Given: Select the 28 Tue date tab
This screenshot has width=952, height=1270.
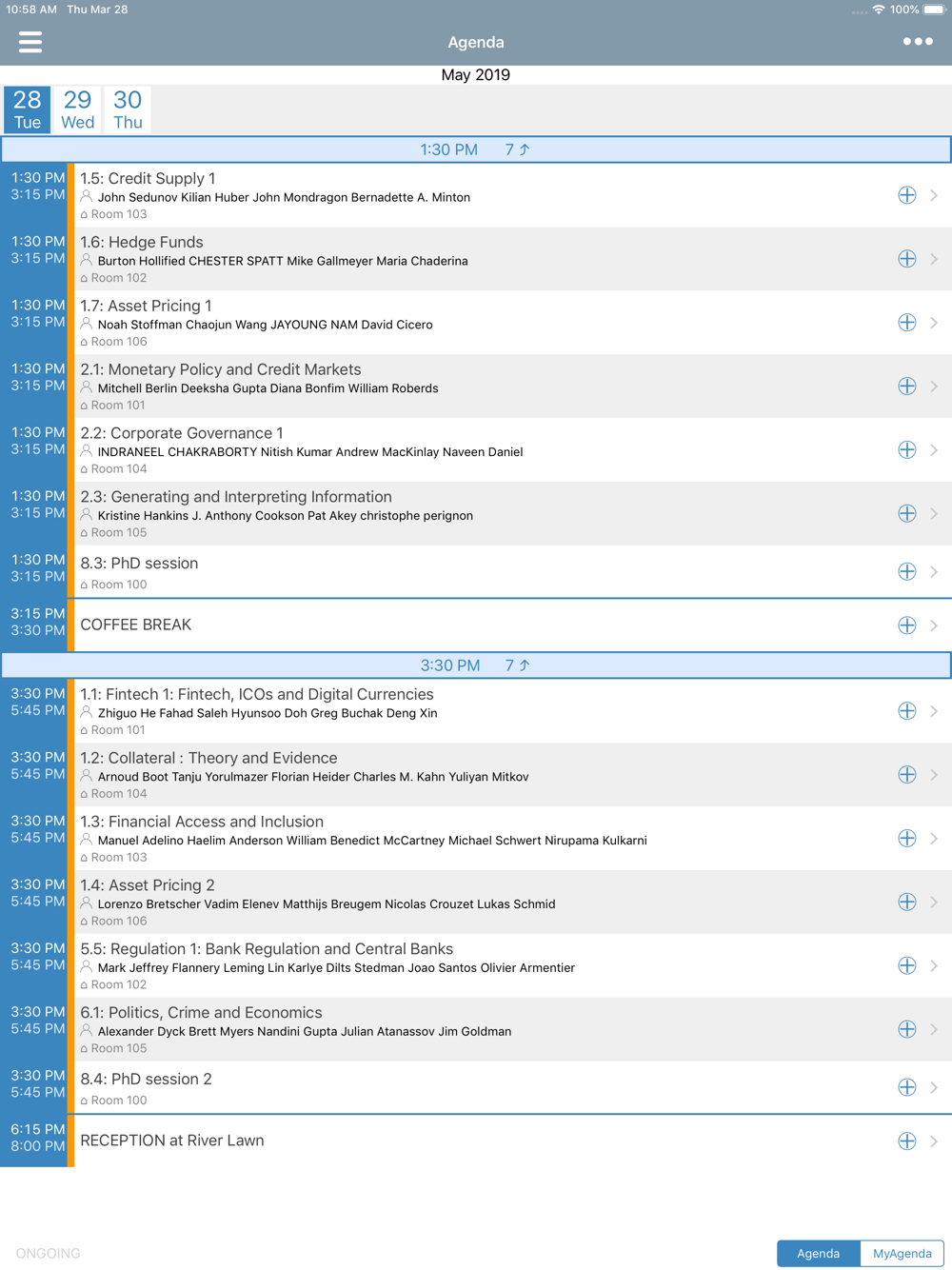Looking at the screenshot, I should pos(28,109).
